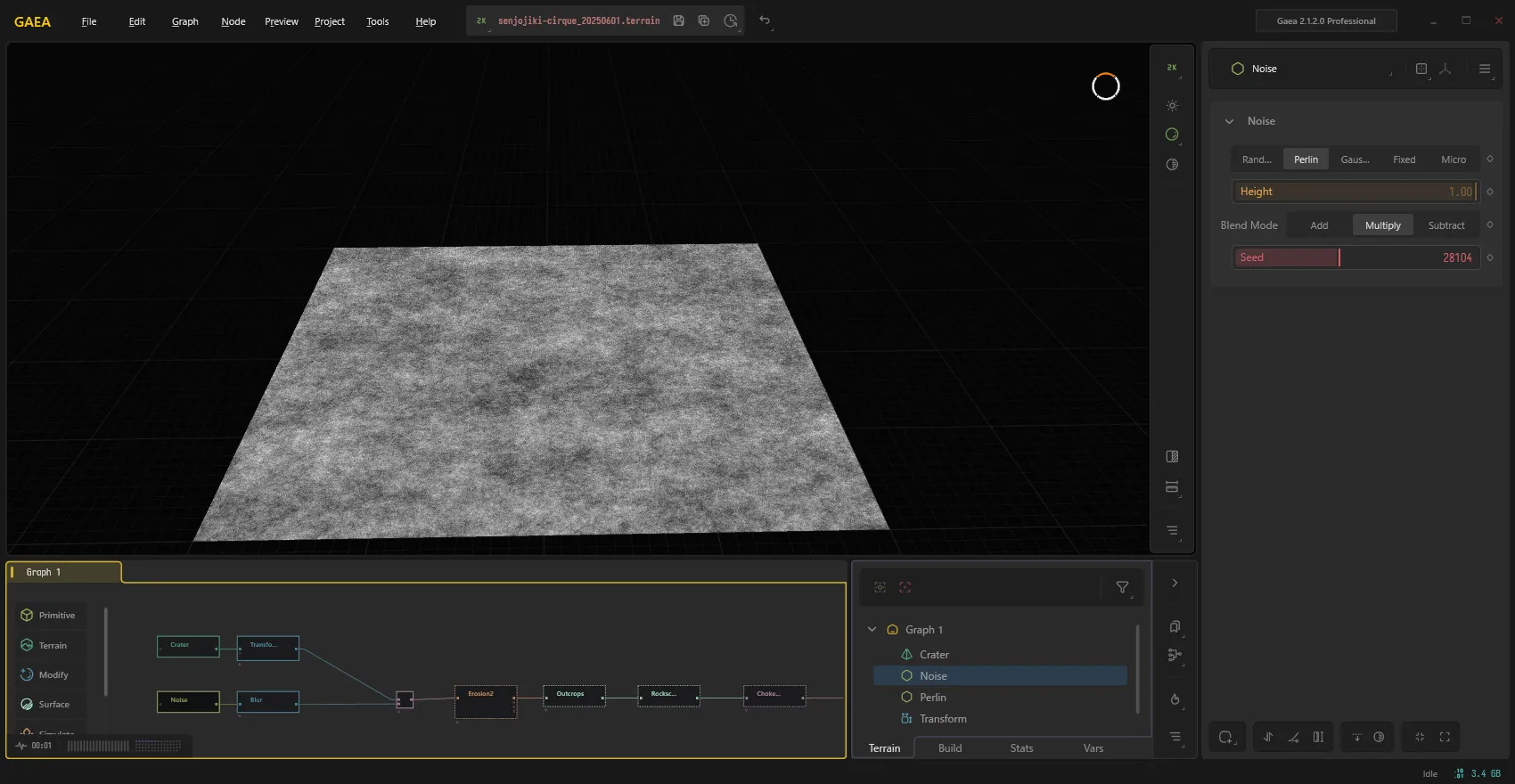The image size is (1515, 784).
Task: Open viewport lighting sun icon
Action: 1172,105
